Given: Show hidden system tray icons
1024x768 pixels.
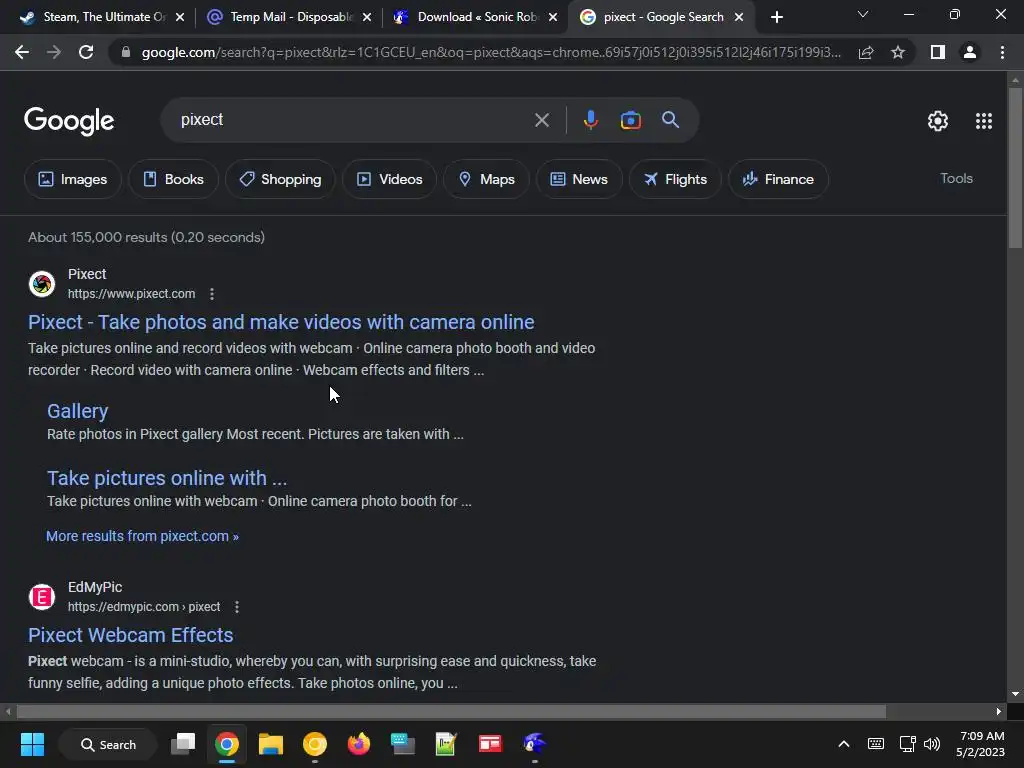Looking at the screenshot, I should 844,744.
